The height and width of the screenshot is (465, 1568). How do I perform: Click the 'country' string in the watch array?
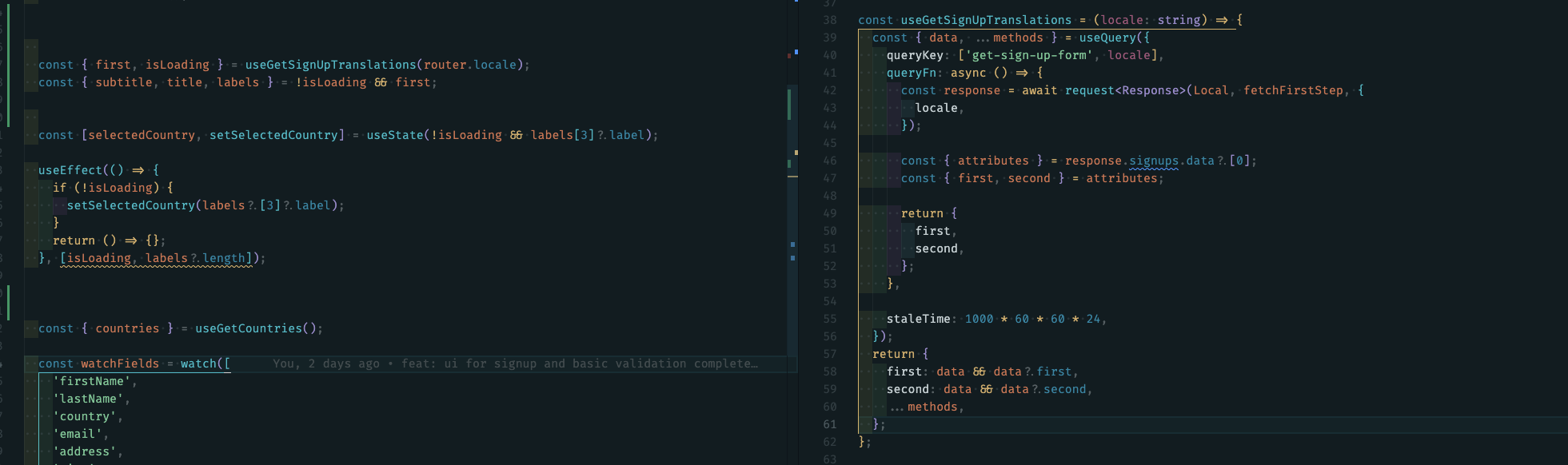coord(85,416)
